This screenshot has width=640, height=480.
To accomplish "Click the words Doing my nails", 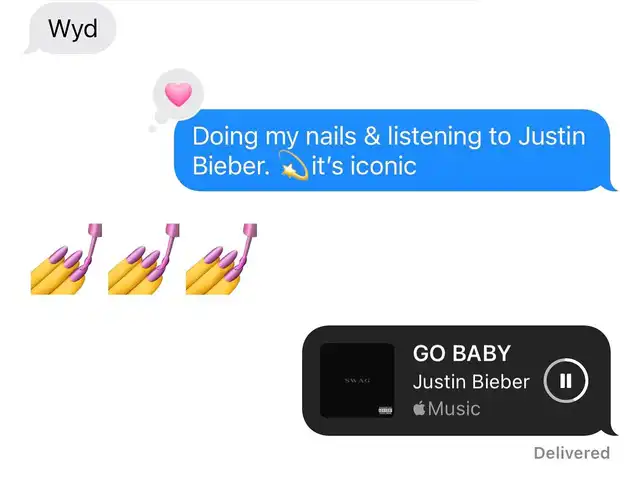I will coord(274,136).
